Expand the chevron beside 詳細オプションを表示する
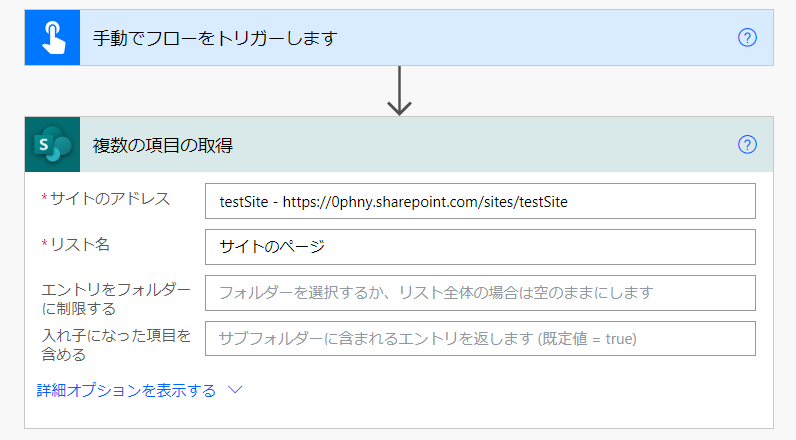796x440 pixels. coord(235,390)
